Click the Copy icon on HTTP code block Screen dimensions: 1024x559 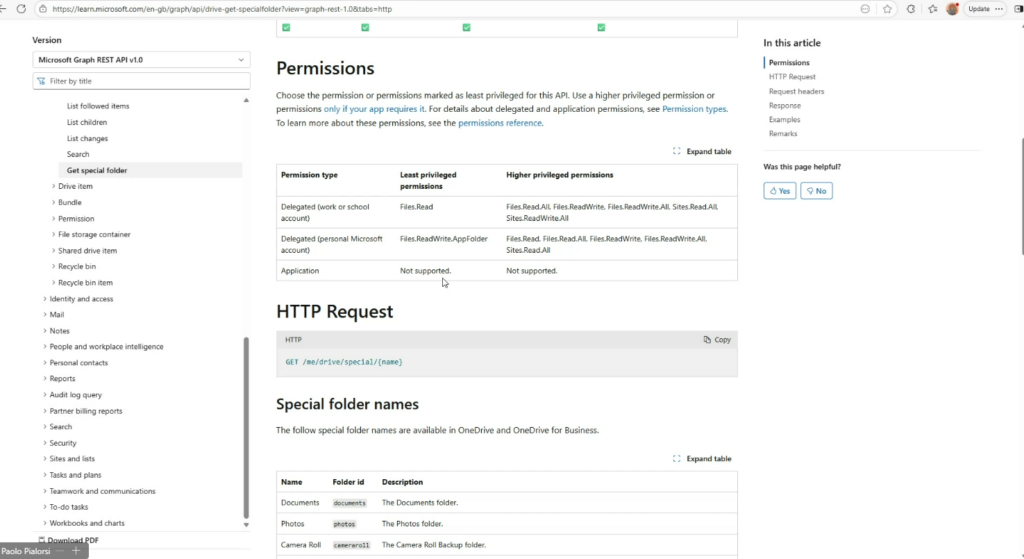707,340
